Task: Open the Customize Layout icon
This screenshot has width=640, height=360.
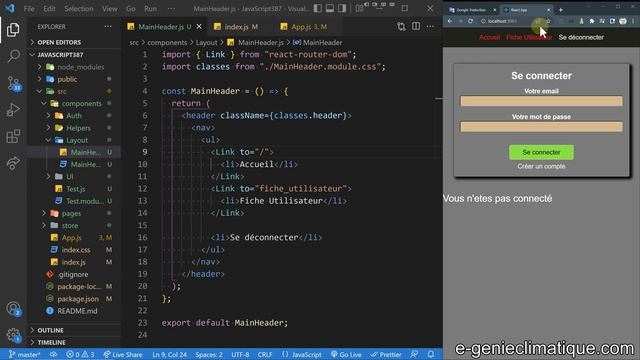Action: (359, 8)
